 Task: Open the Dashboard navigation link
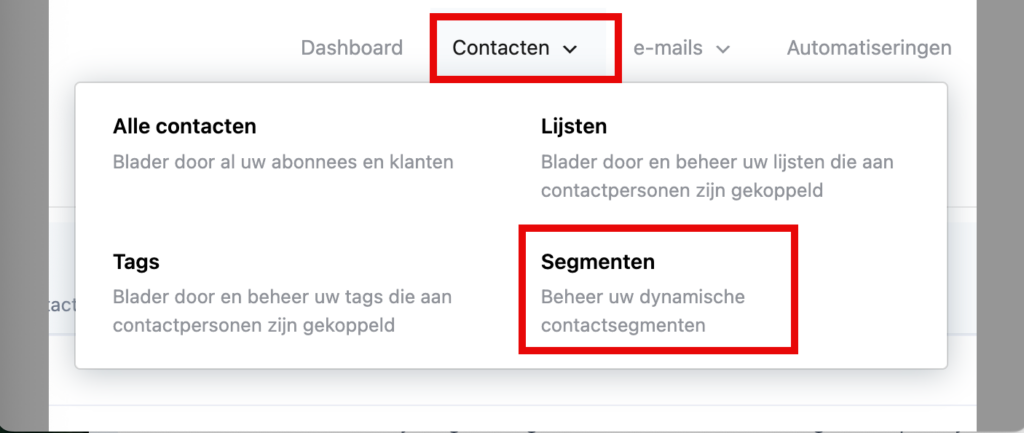tap(352, 47)
